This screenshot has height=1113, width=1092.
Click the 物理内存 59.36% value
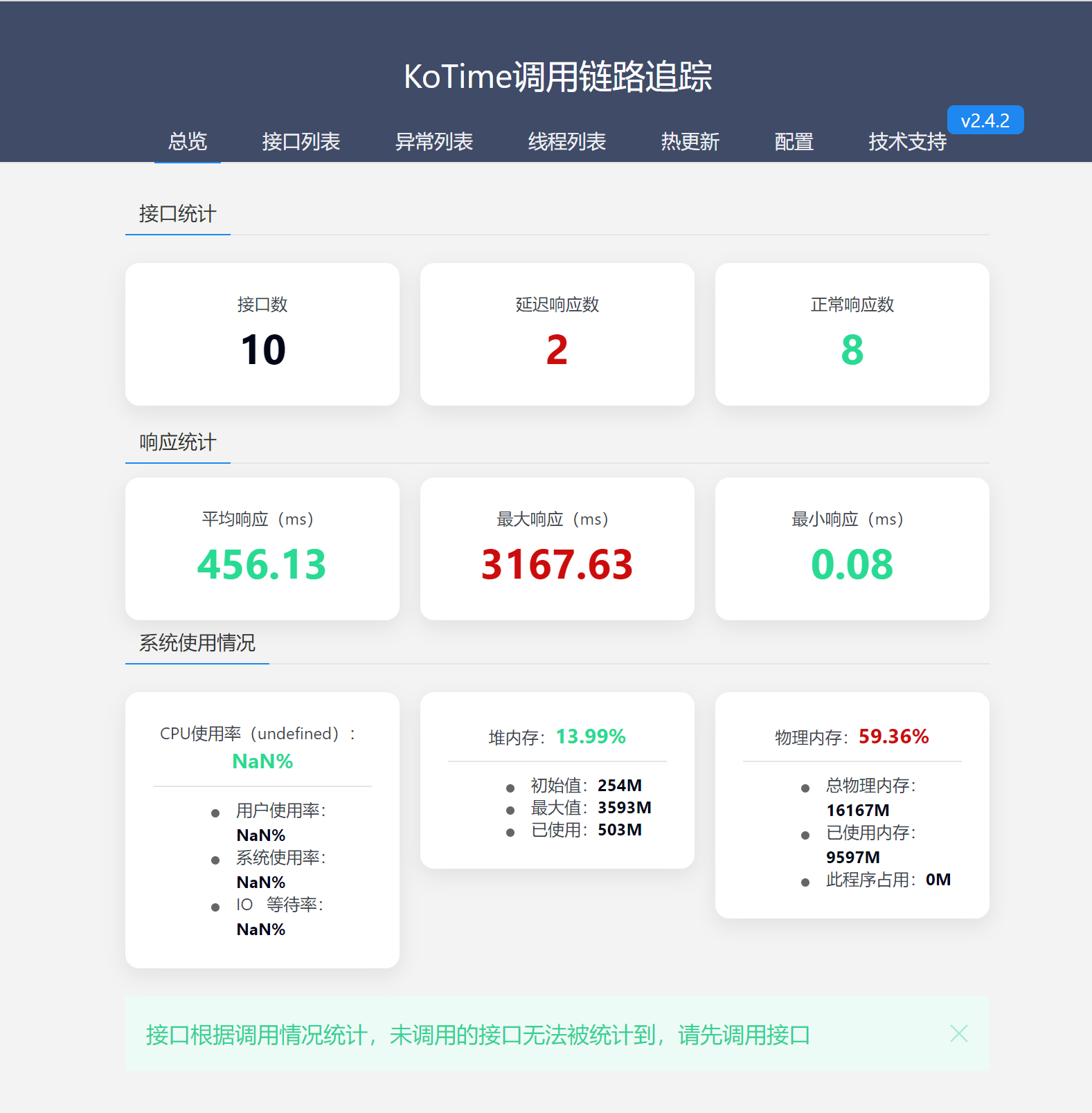[x=894, y=736]
